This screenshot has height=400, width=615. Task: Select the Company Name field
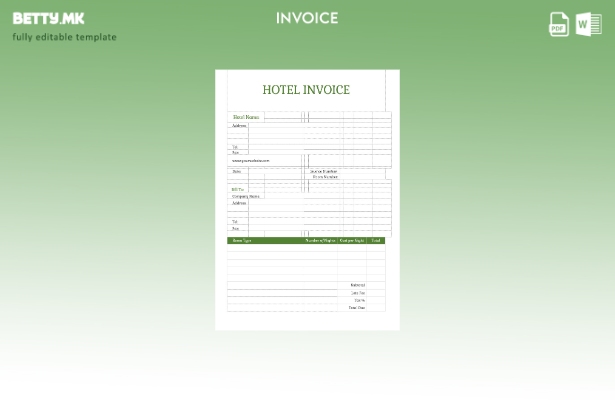click(x=245, y=196)
